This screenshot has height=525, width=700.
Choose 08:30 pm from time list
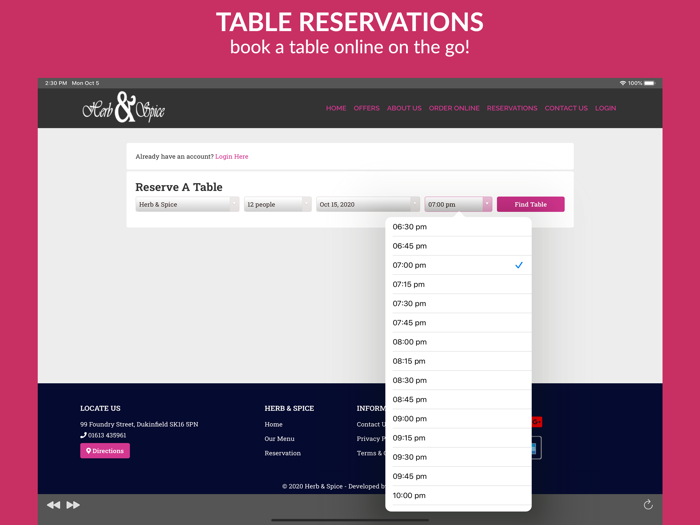[x=458, y=380]
